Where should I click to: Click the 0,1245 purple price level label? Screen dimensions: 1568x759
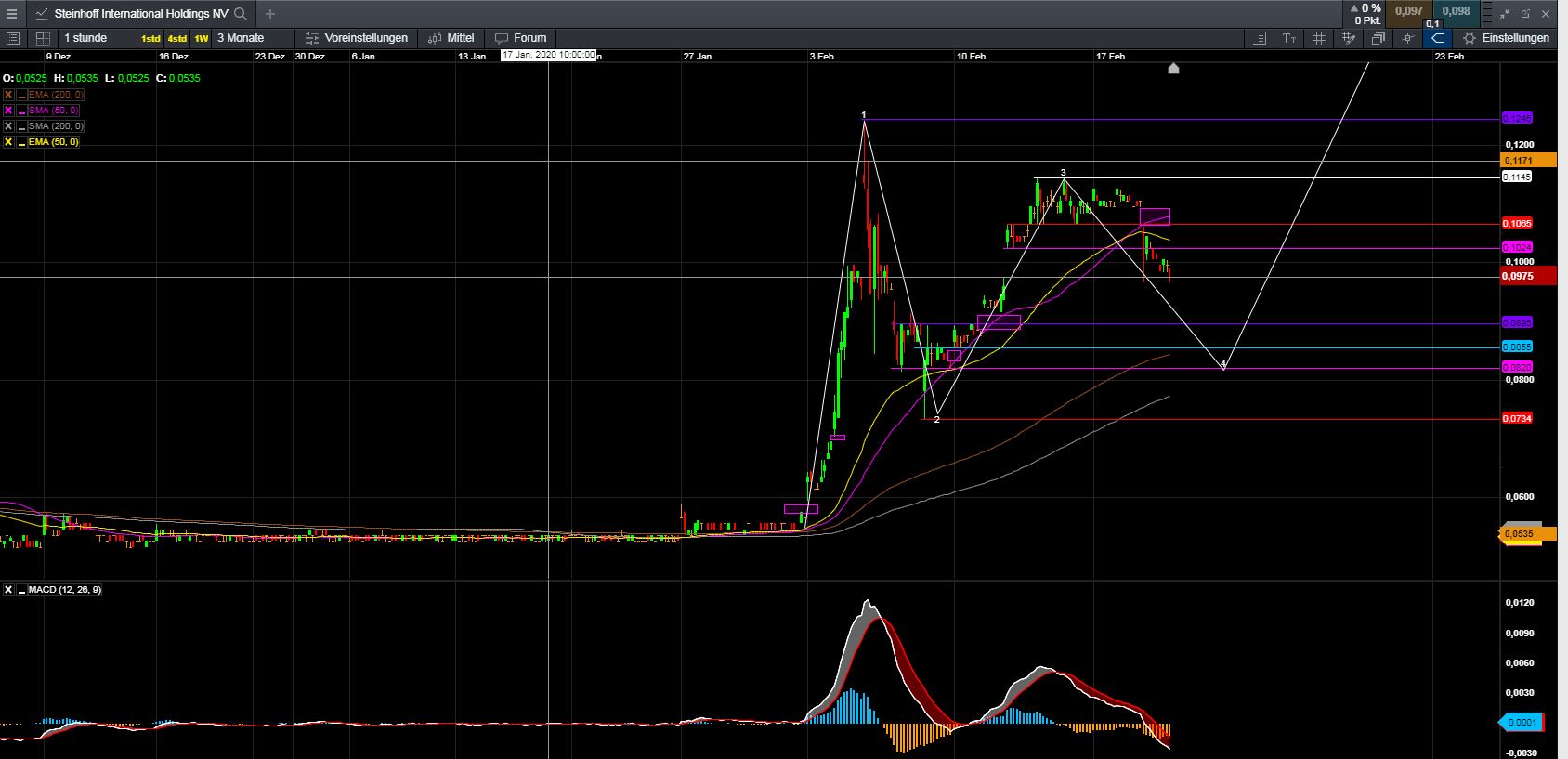[1518, 118]
